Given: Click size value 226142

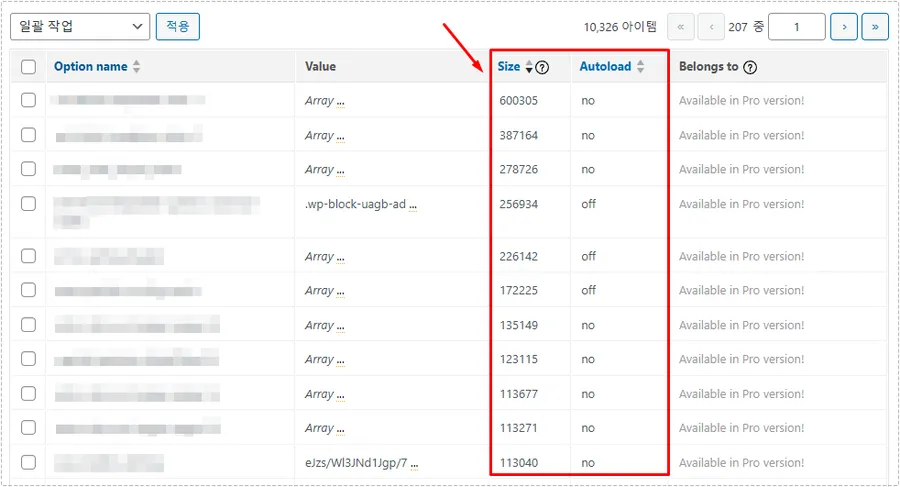Looking at the screenshot, I should (x=518, y=256).
